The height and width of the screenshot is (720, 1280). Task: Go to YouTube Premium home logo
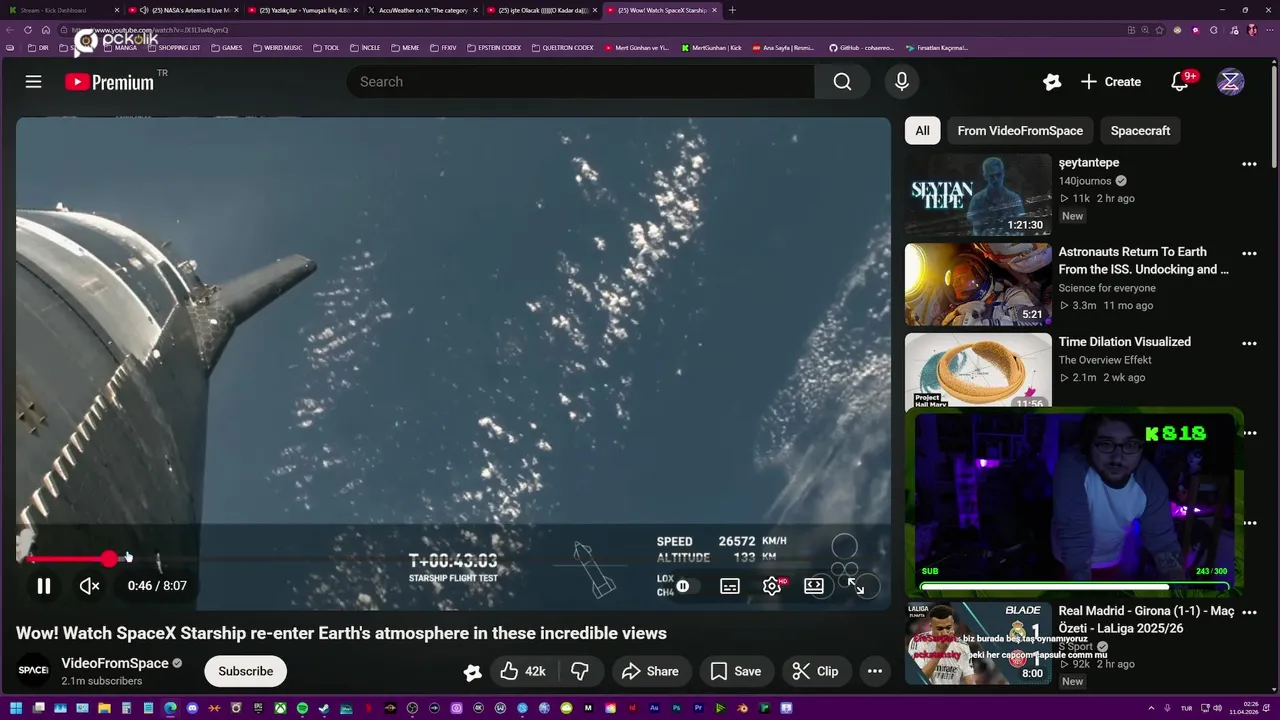point(110,82)
